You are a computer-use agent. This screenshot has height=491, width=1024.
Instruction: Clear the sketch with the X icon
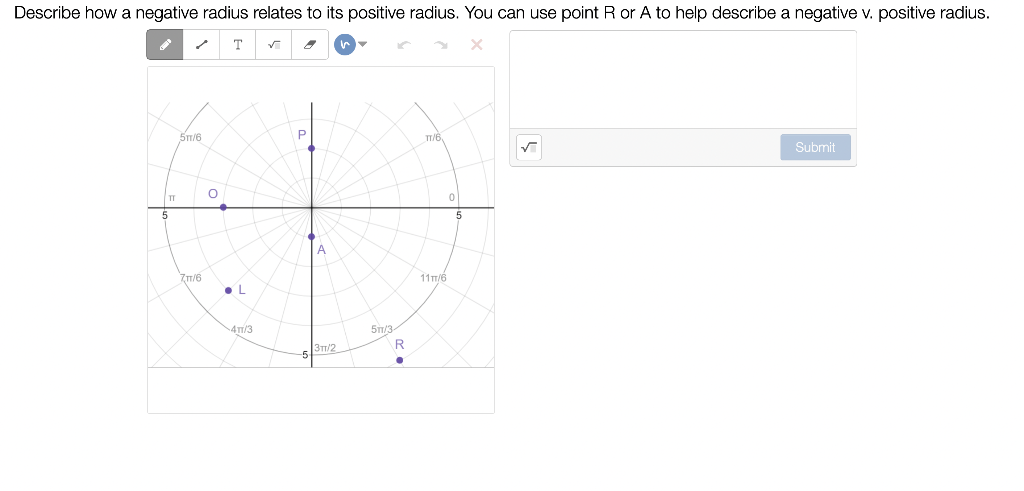pyautogui.click(x=477, y=44)
